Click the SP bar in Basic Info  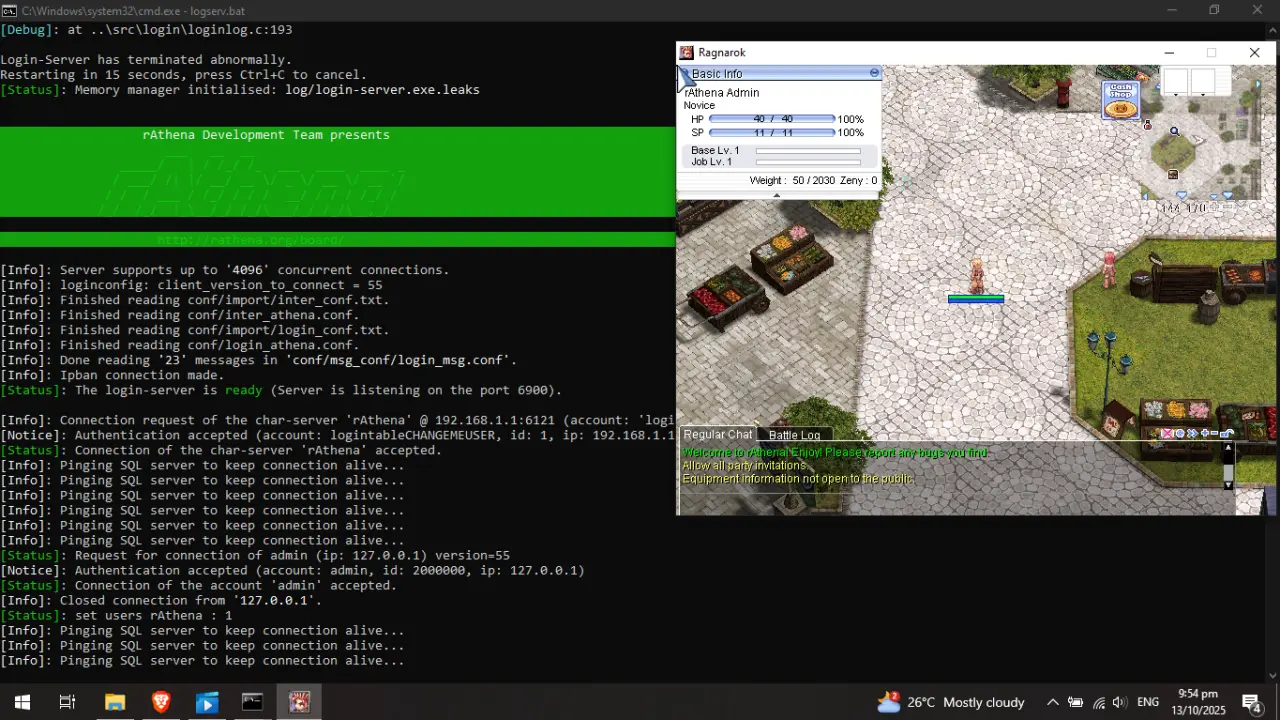(772, 133)
